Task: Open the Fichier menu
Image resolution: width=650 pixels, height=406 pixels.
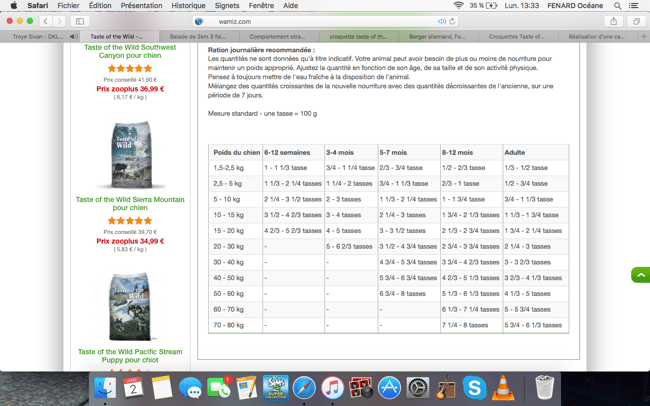Action: coord(68,5)
